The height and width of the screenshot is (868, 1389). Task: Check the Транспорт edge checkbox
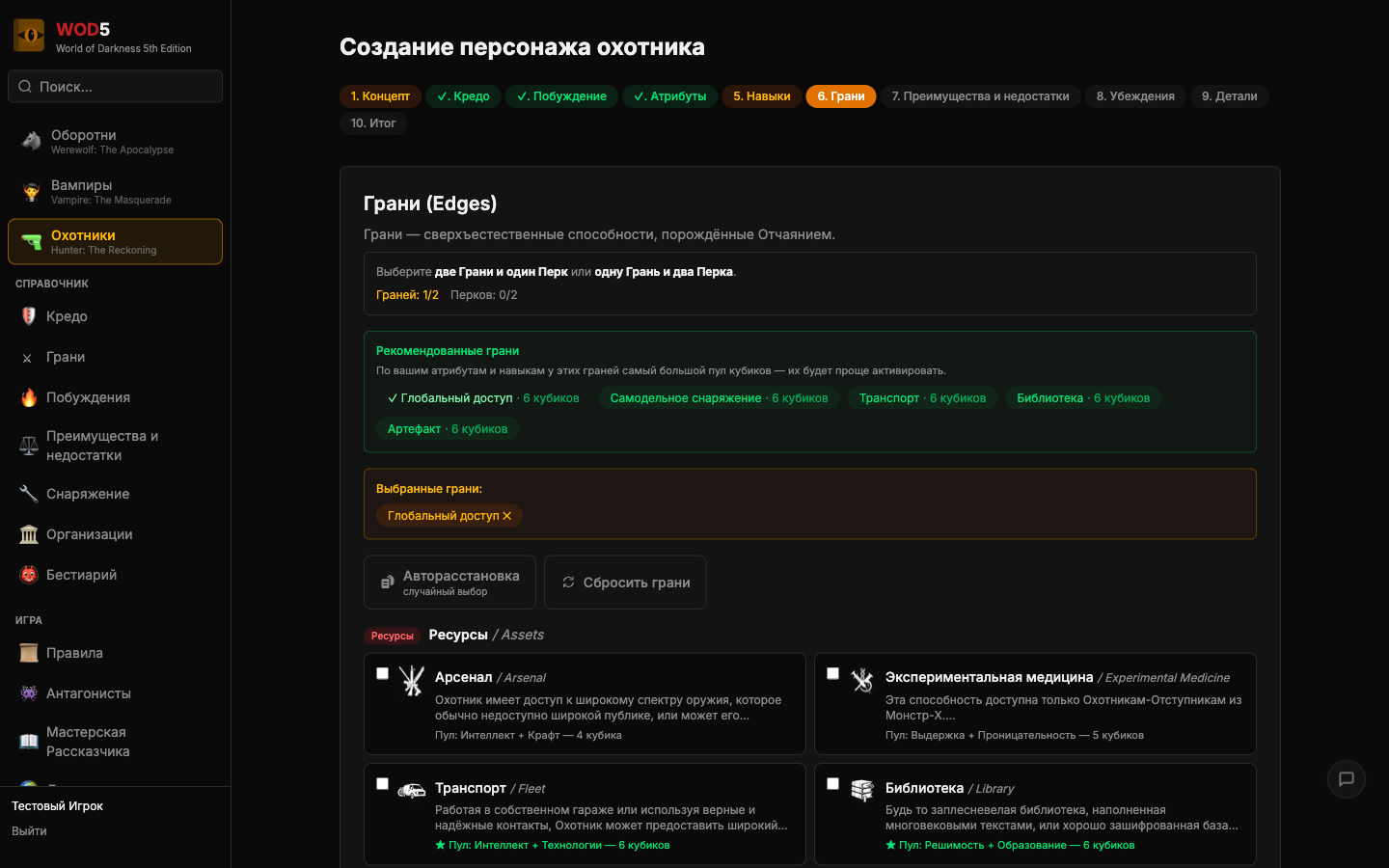click(383, 783)
